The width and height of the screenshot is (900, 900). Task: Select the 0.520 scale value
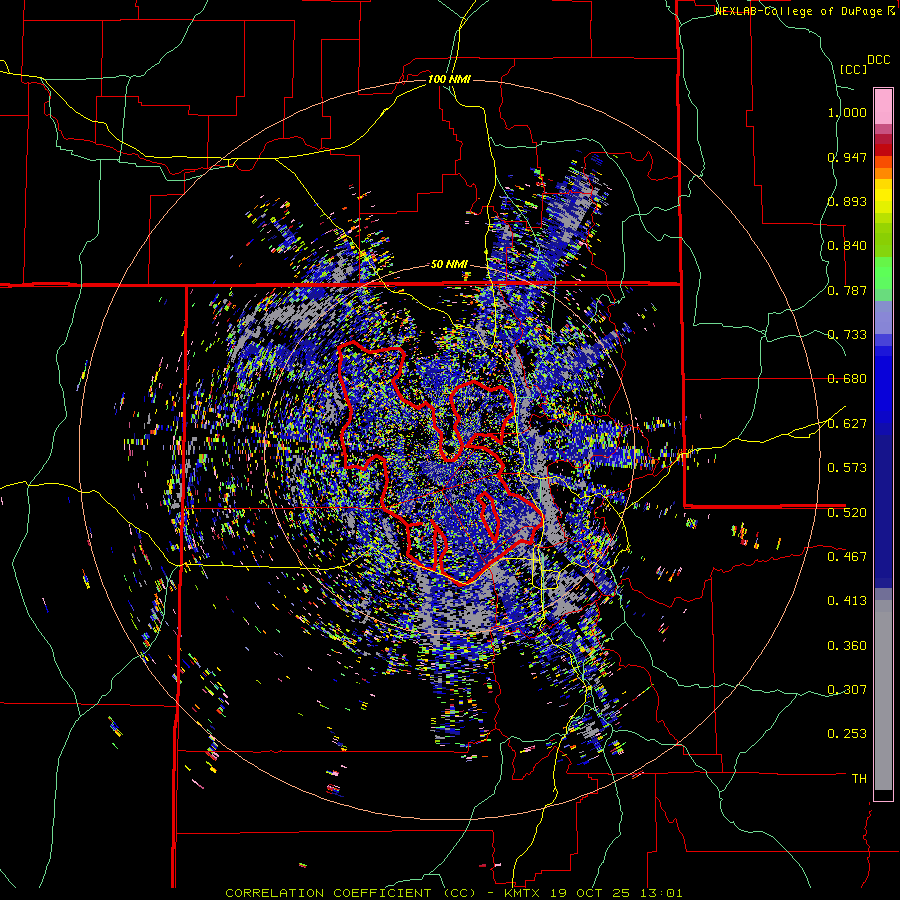click(x=847, y=512)
